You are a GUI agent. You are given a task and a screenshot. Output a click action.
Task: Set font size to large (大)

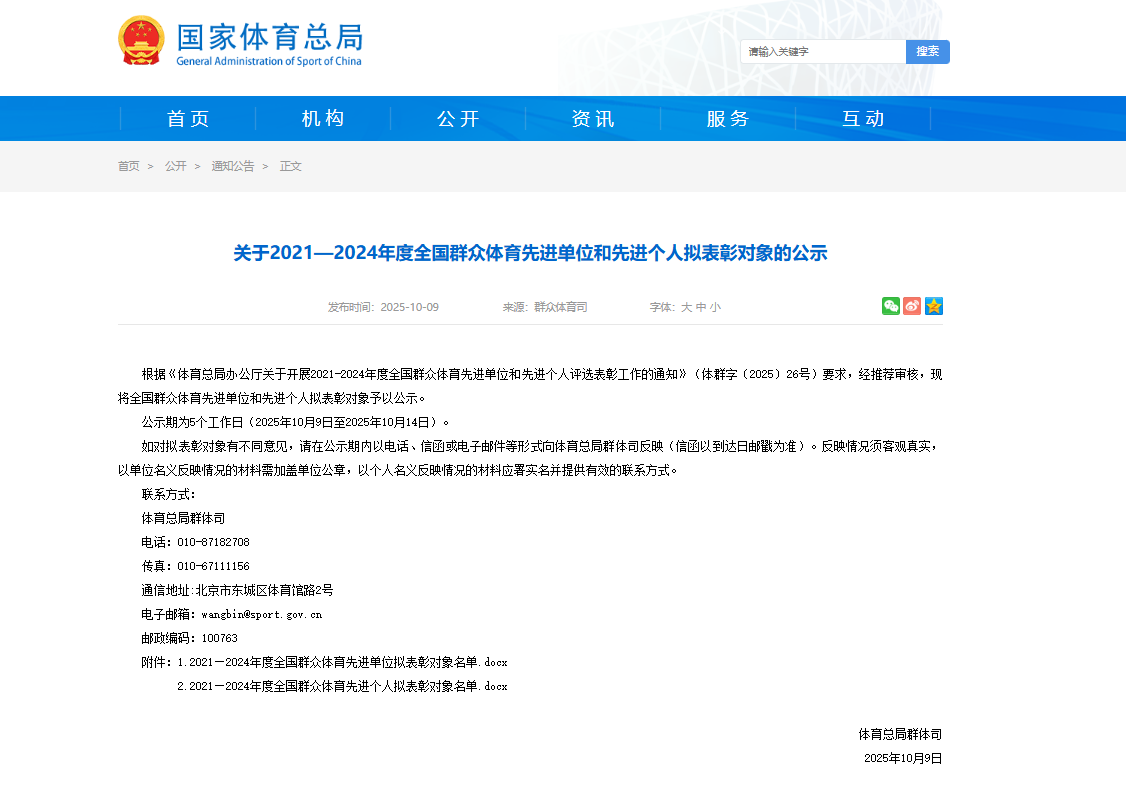(x=686, y=308)
